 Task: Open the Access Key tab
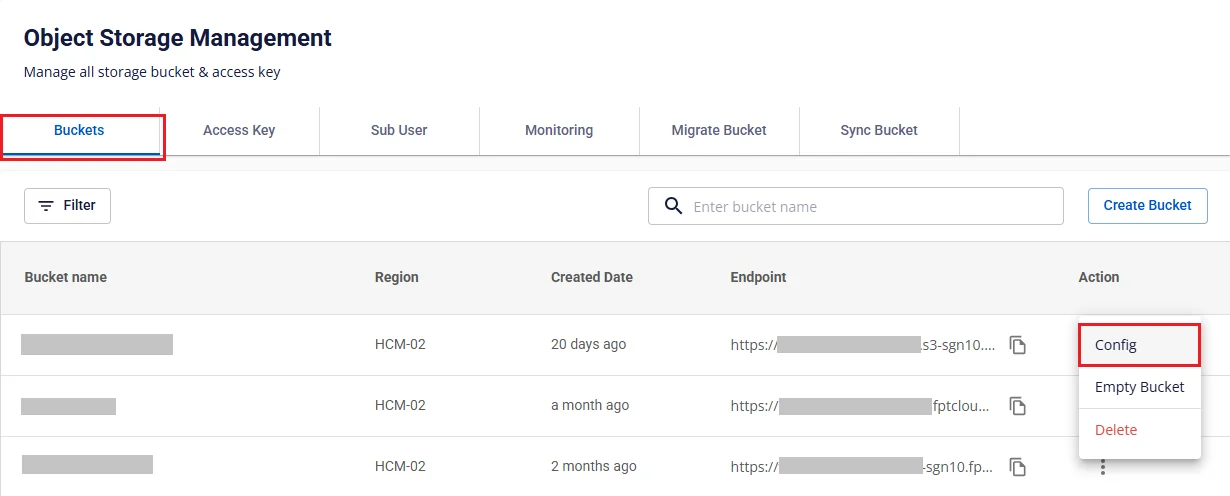coord(239,131)
